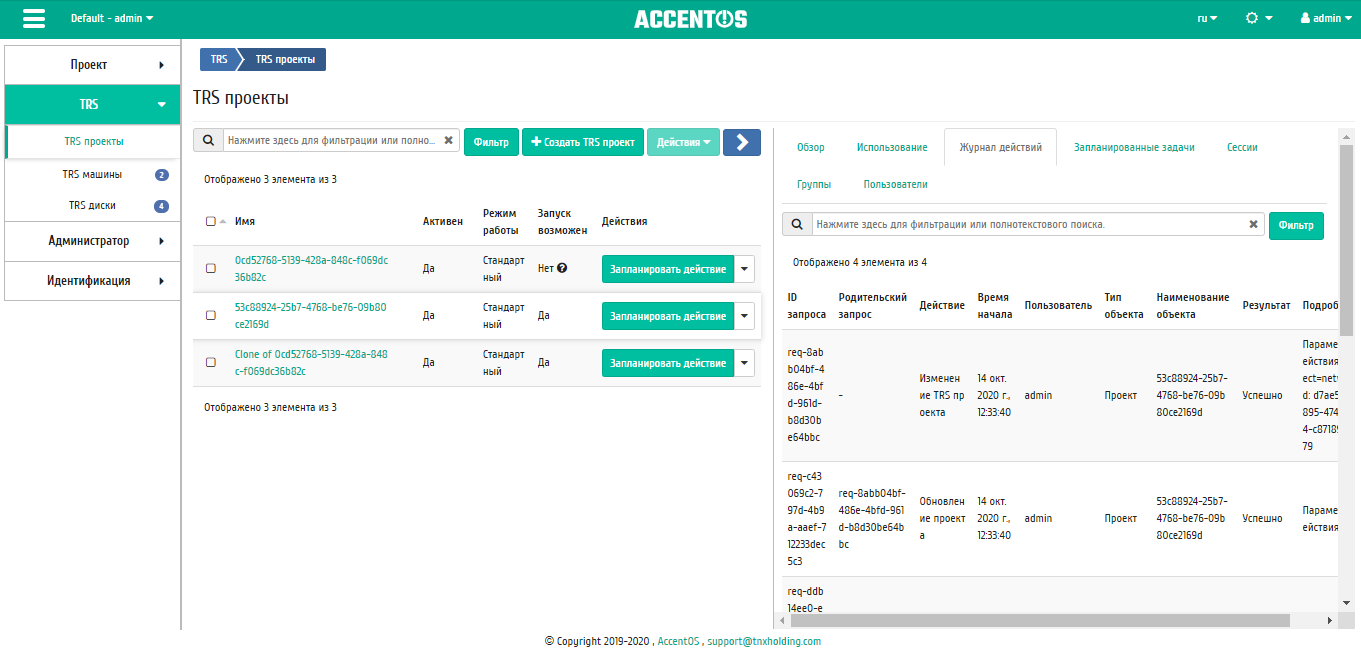Open the ru language dropdown
The height and width of the screenshot is (652, 1361).
(1207, 18)
